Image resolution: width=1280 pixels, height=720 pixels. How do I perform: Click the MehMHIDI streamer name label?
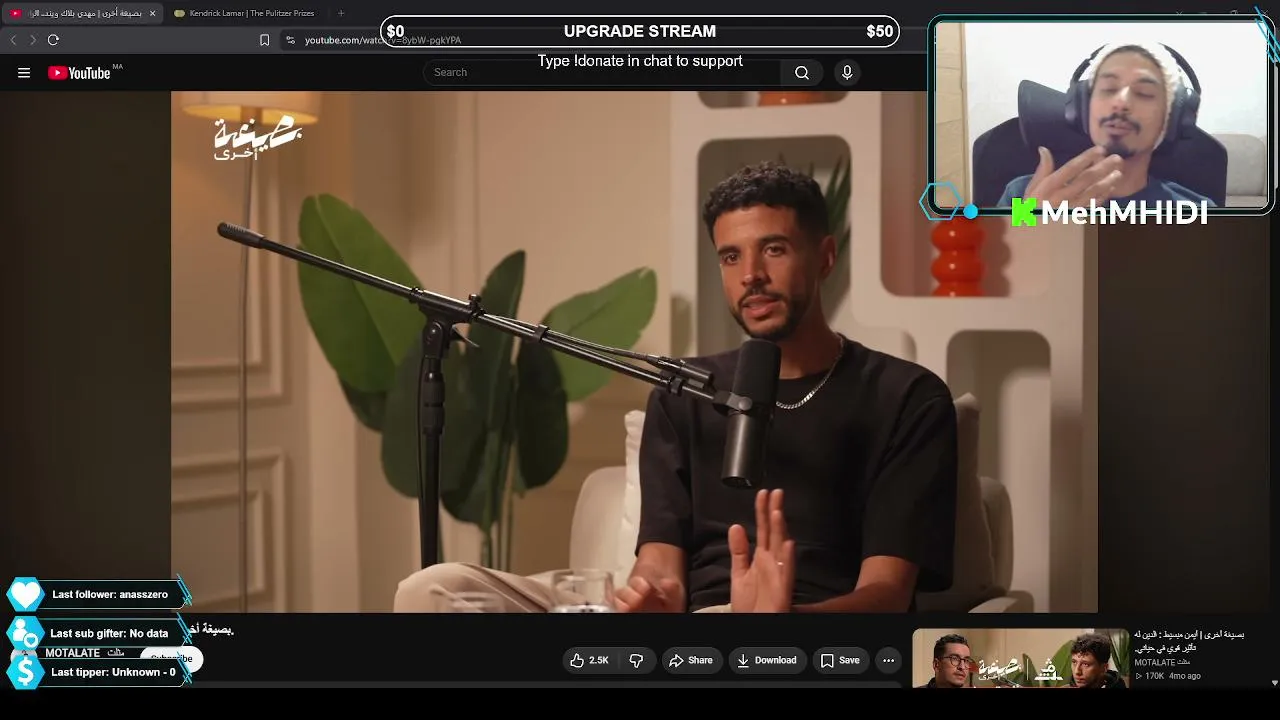click(x=1124, y=212)
